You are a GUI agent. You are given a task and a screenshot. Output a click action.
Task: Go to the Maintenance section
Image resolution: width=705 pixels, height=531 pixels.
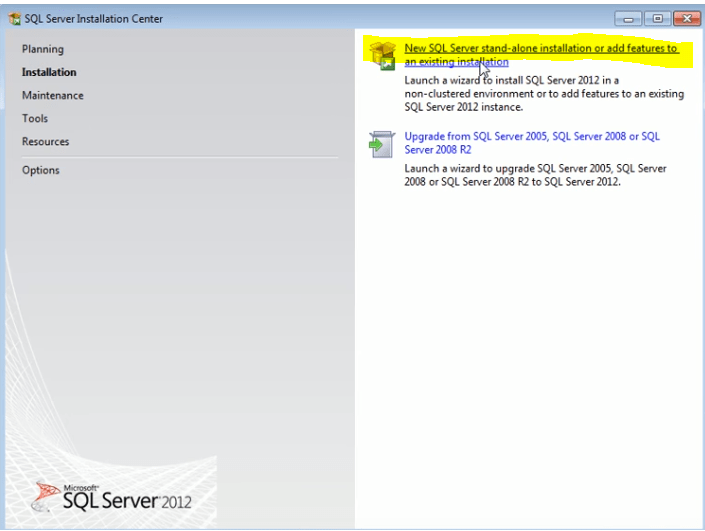(x=53, y=95)
